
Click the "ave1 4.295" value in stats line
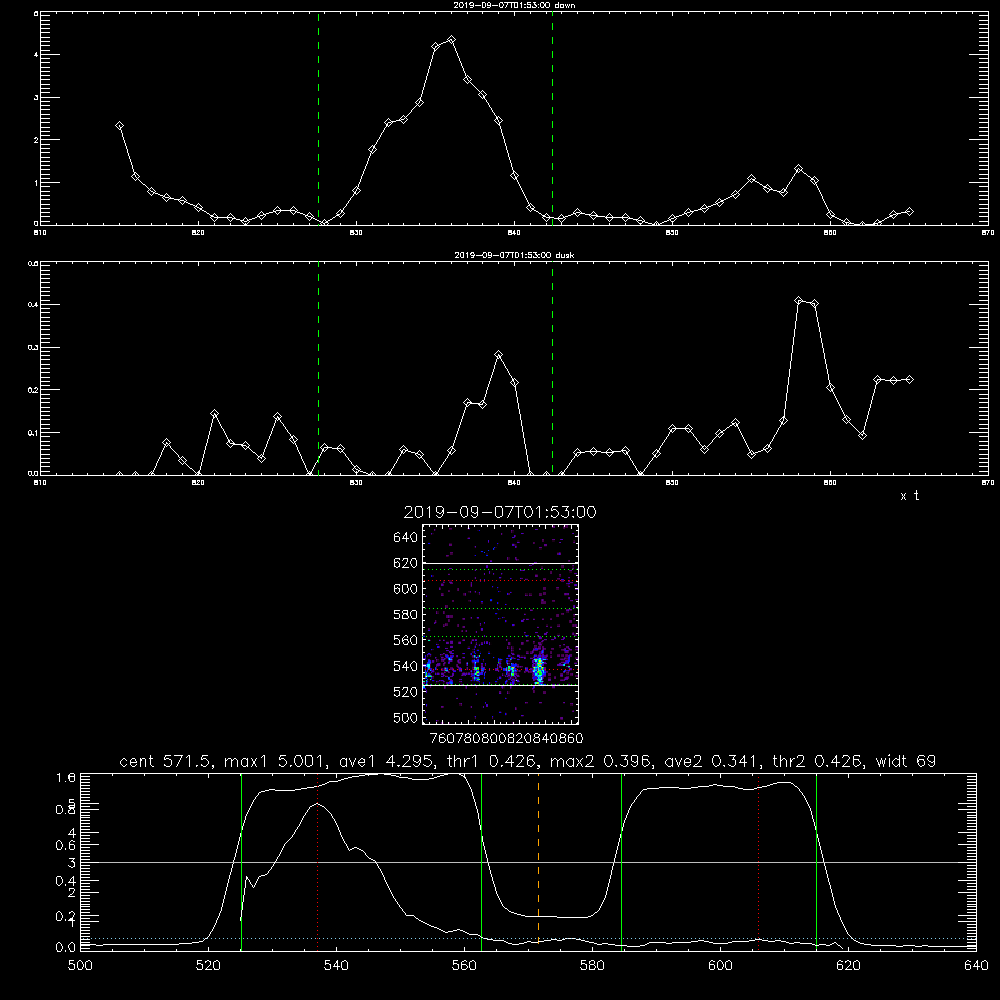pos(388,761)
